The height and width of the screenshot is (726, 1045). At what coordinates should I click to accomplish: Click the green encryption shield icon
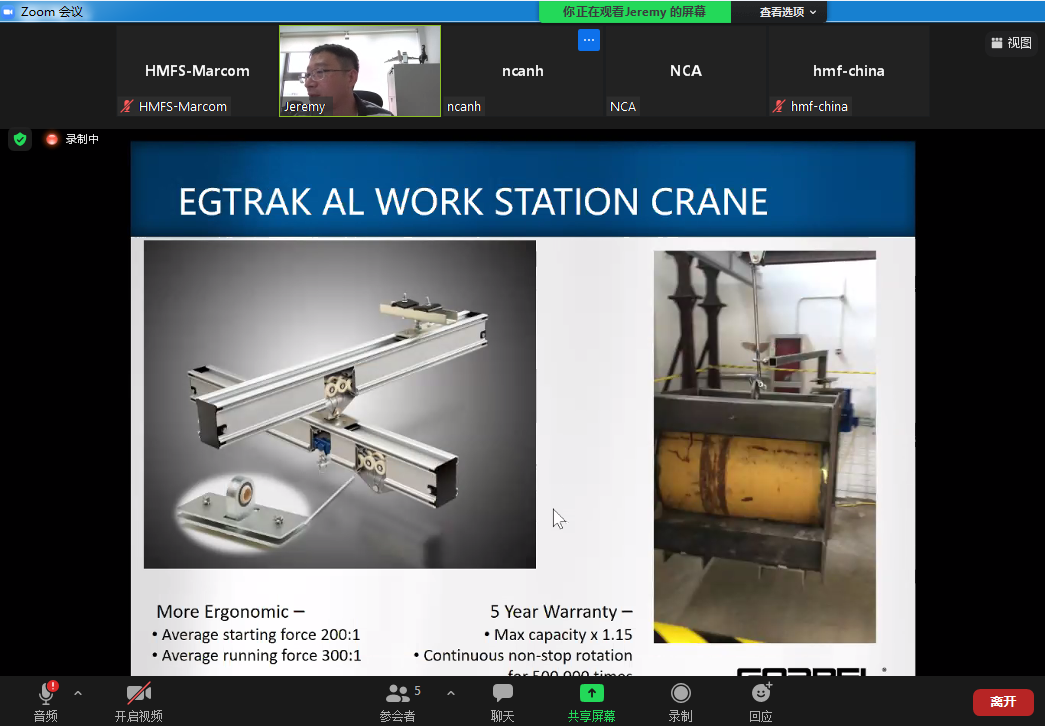coord(20,139)
